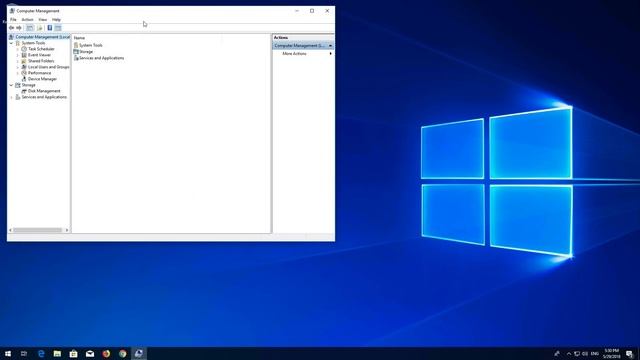The image size is (640, 360).
Task: Click the Export List toolbar icon
Action: point(40,28)
